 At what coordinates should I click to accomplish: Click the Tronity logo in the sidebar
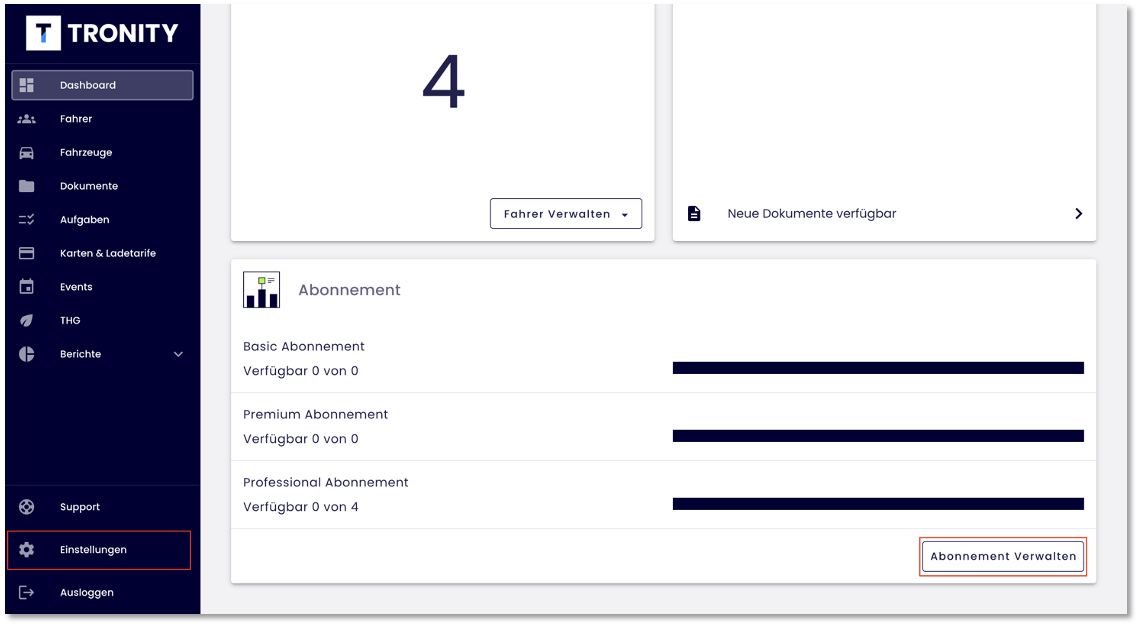point(102,34)
